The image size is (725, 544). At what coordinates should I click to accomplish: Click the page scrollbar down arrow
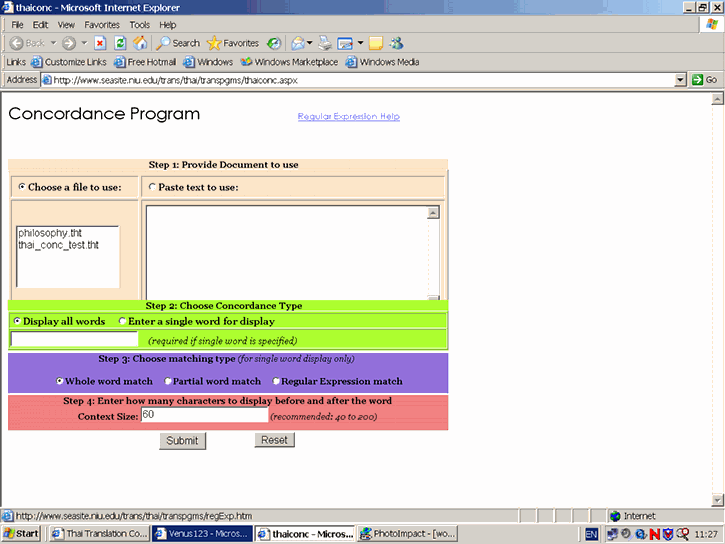(x=717, y=499)
